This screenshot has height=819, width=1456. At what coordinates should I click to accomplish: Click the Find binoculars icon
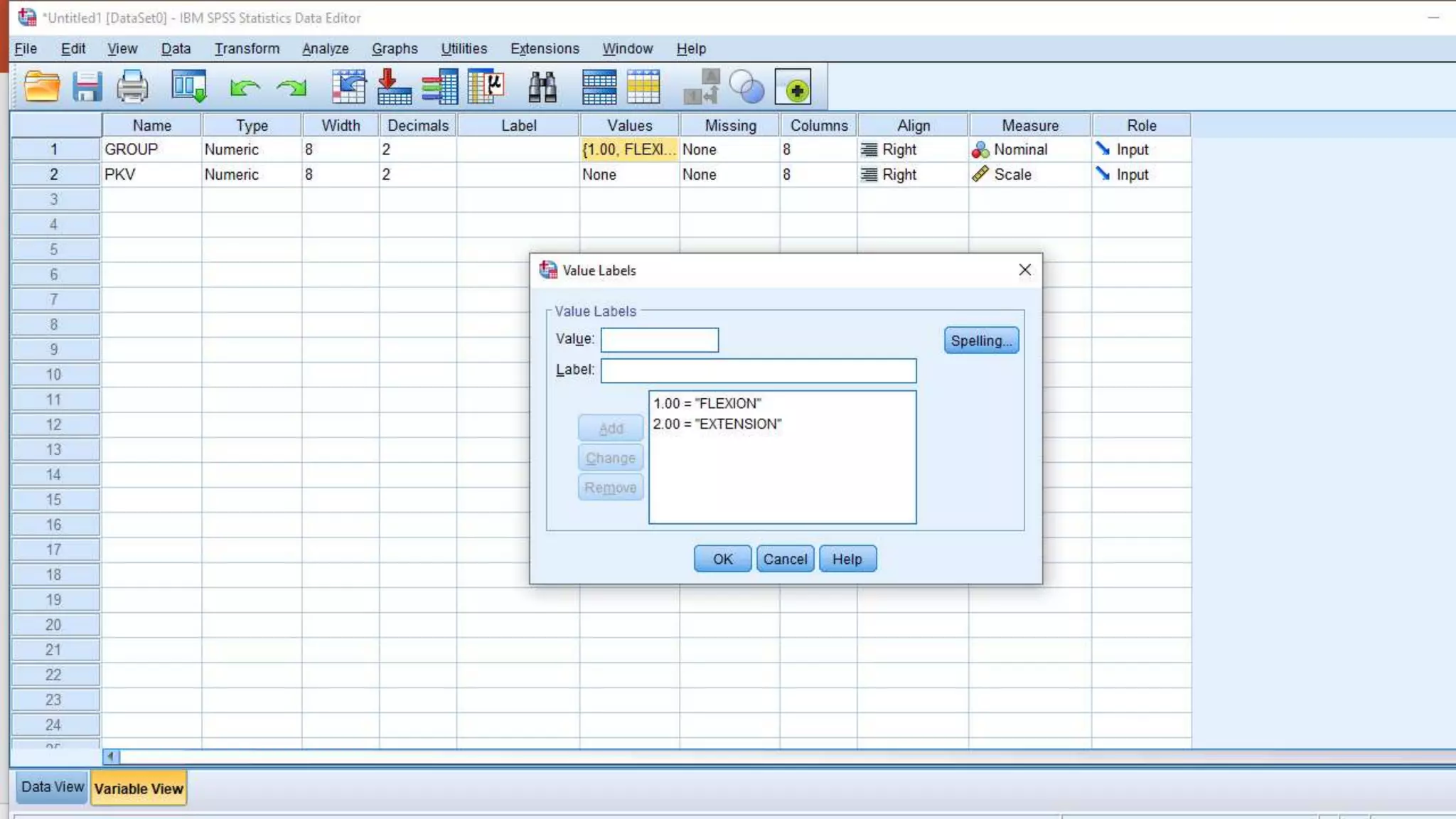click(x=542, y=87)
